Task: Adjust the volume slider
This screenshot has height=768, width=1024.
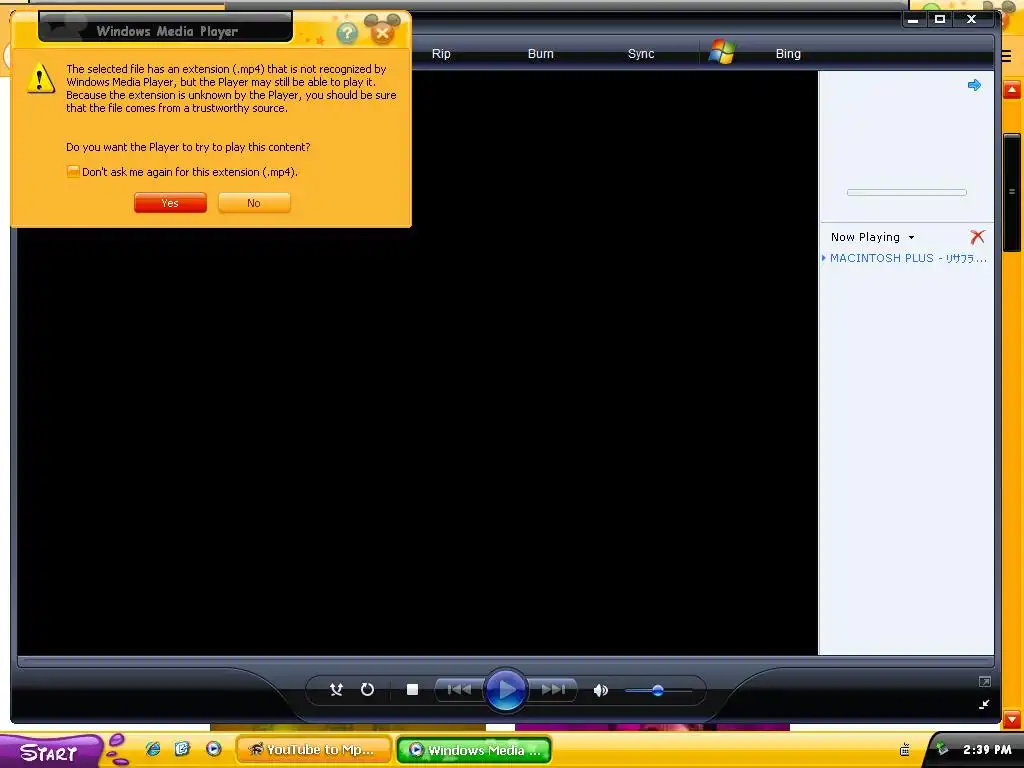Action: tap(658, 690)
